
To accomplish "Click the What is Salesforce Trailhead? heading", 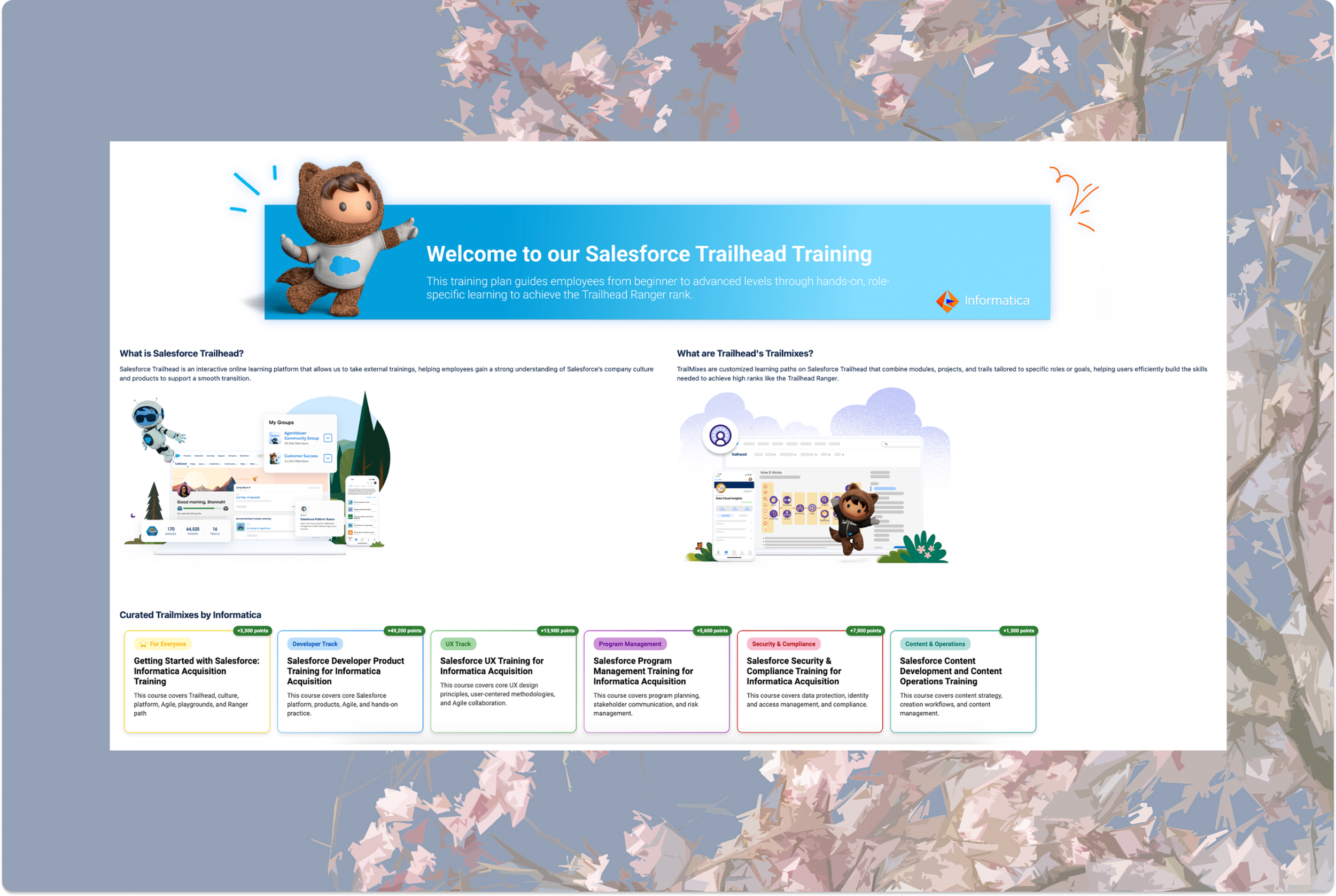I will pyautogui.click(x=182, y=354).
